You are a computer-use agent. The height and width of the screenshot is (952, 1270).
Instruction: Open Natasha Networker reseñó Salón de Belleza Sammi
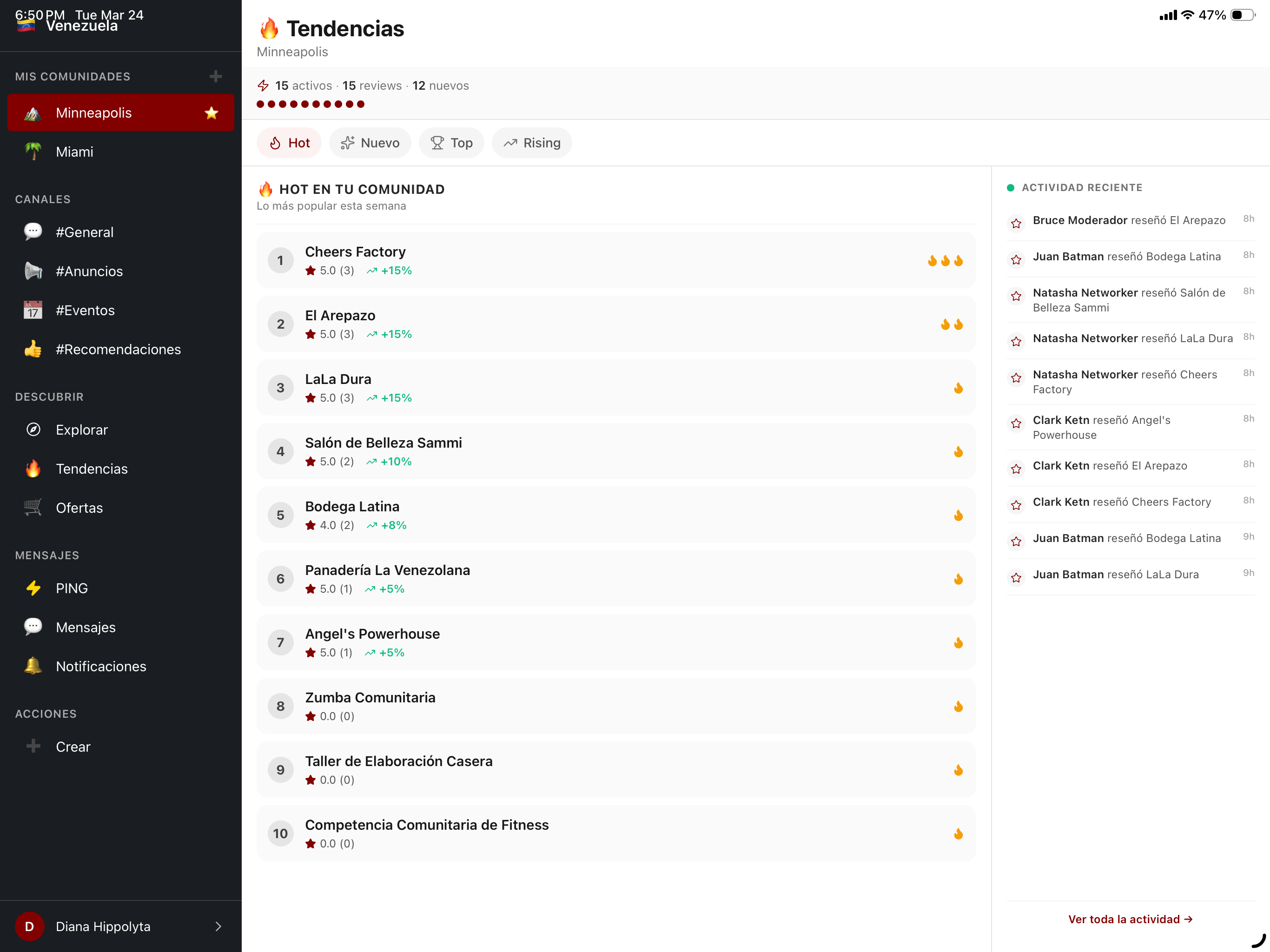point(1130,300)
